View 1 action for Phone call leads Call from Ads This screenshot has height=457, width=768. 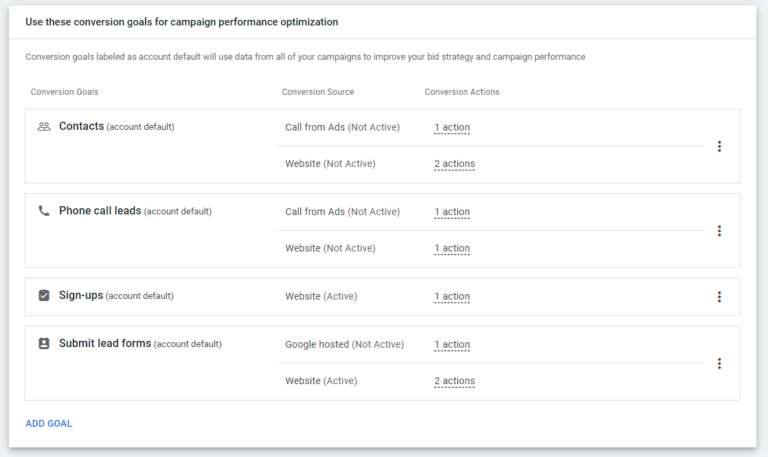point(452,212)
